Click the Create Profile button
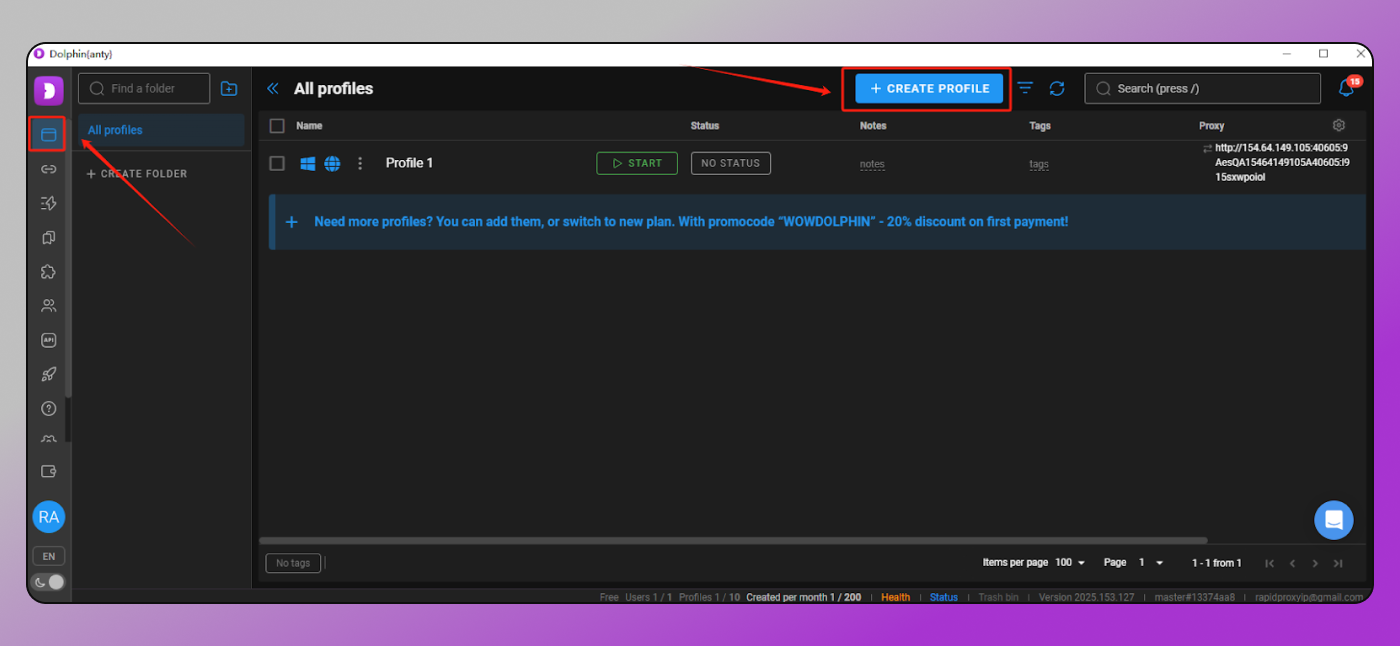1400x646 pixels. click(929, 88)
